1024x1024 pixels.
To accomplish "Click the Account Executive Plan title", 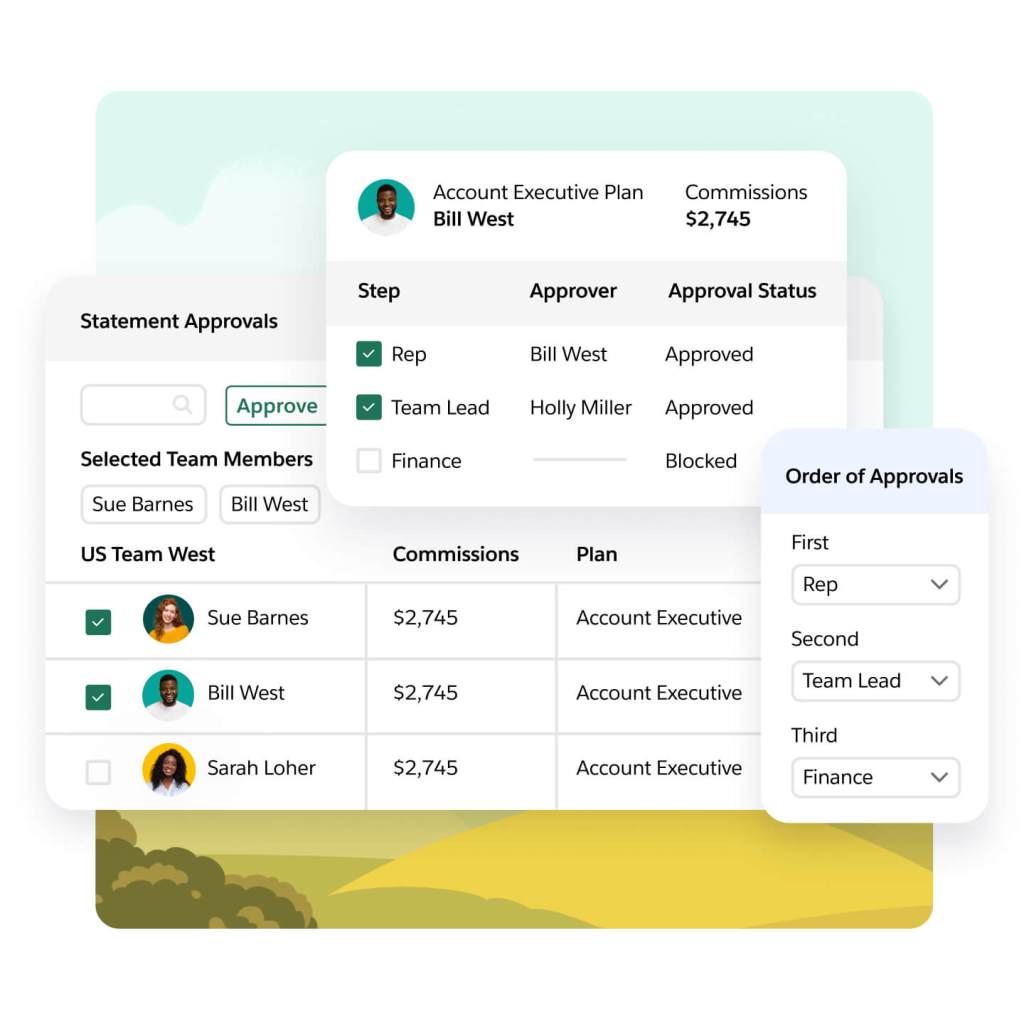I will (x=538, y=193).
